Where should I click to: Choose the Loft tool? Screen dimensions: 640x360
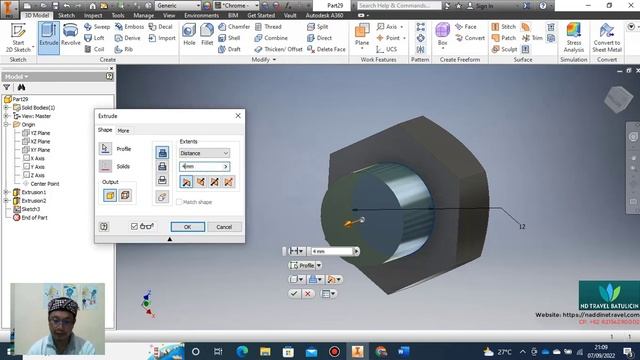pos(94,38)
